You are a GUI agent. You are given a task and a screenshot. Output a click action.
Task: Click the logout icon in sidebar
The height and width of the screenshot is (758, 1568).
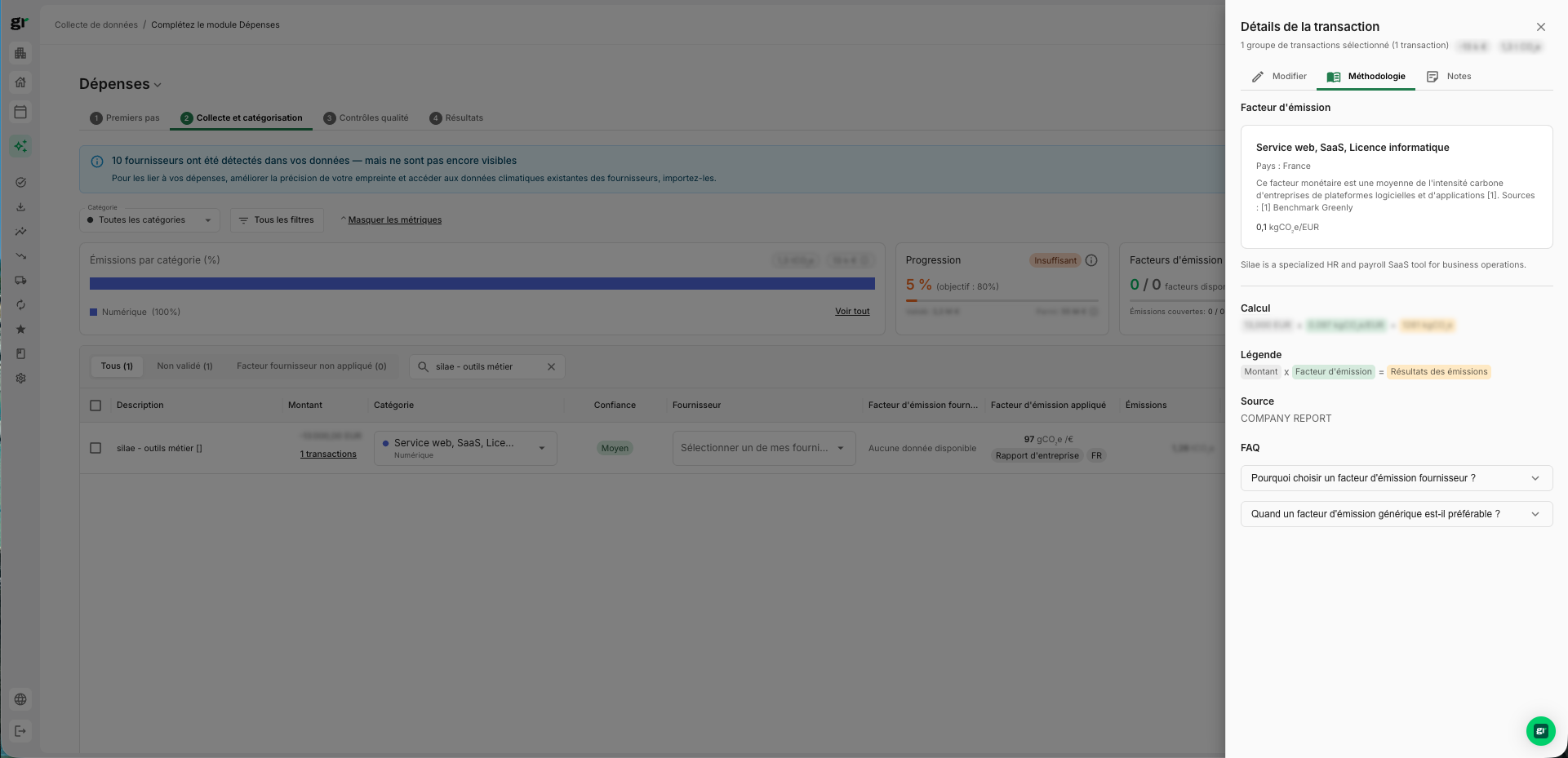pos(20,731)
